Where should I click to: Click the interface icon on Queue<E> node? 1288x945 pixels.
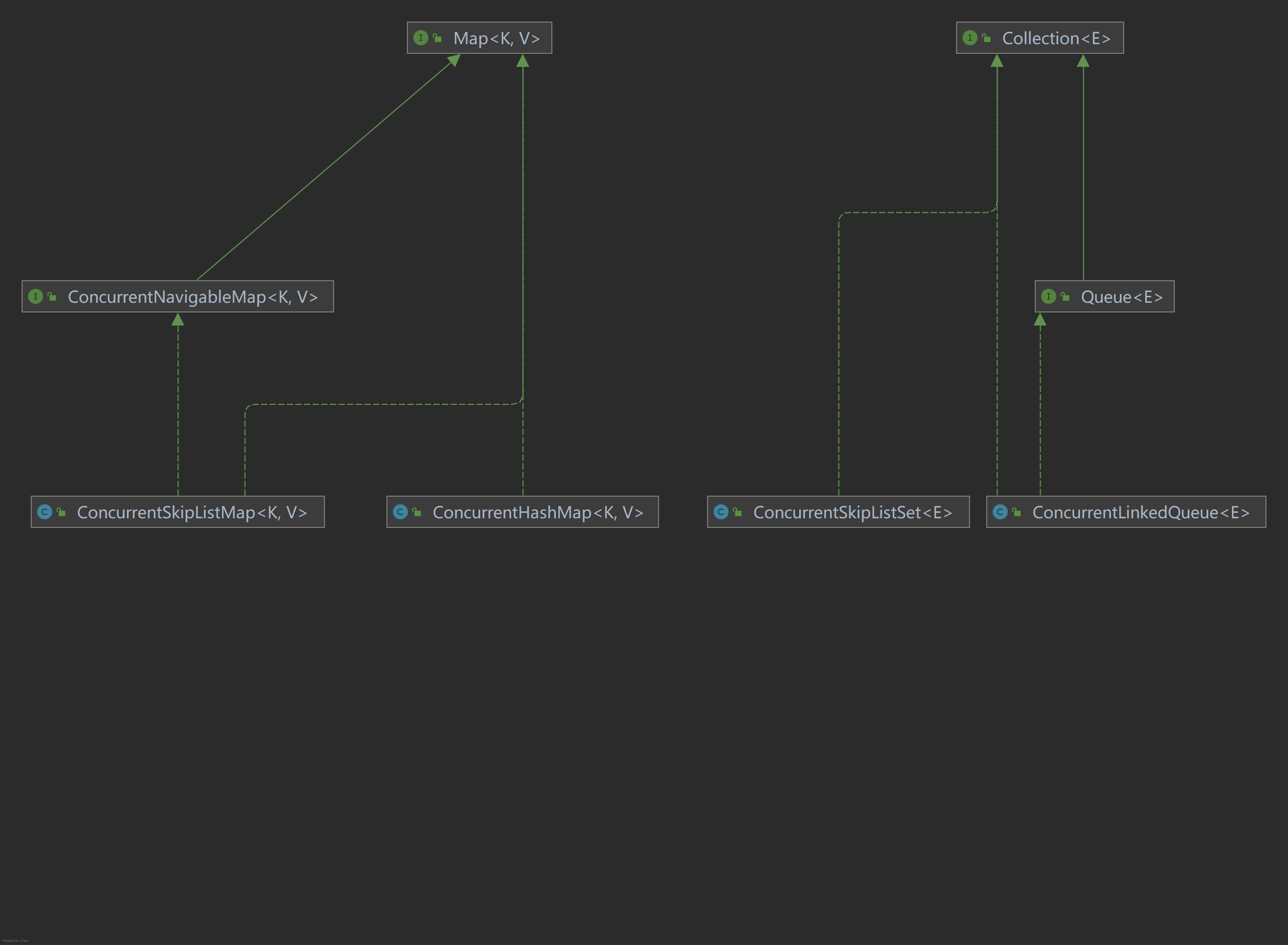pos(1048,296)
